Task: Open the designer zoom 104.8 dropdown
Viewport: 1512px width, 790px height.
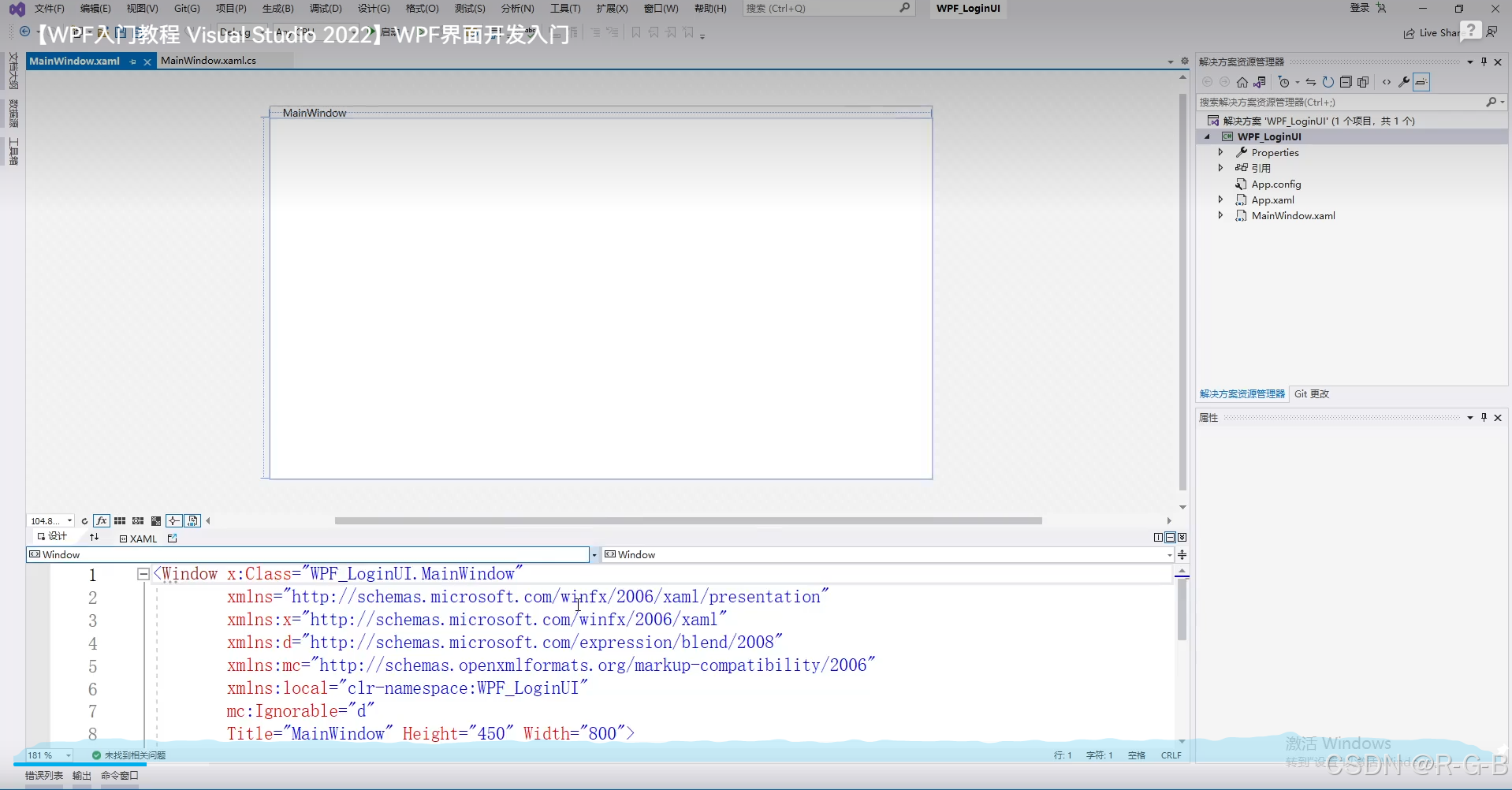Action: (69, 521)
